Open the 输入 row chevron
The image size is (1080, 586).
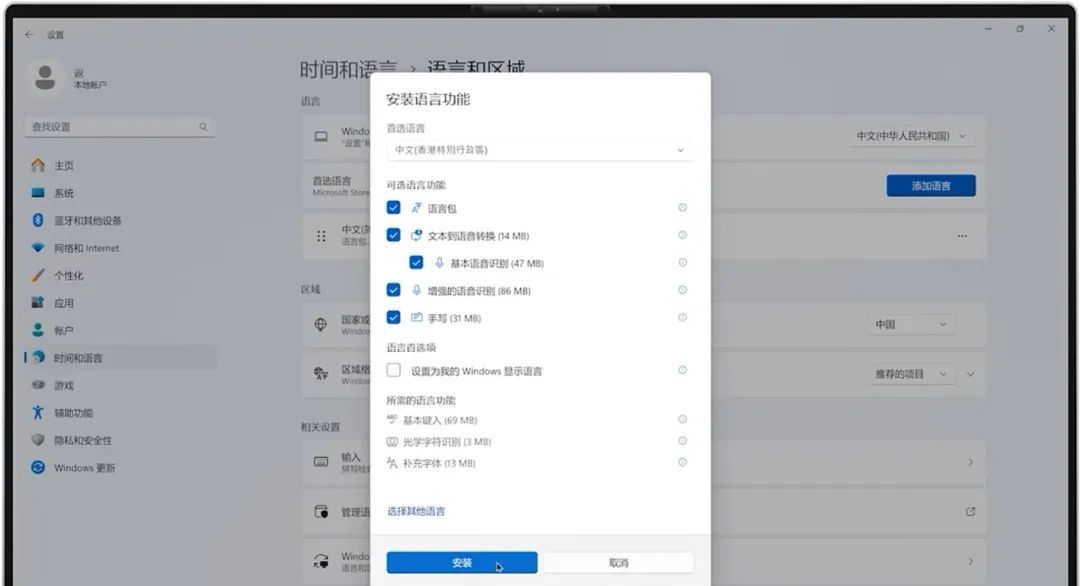[x=970, y=462]
